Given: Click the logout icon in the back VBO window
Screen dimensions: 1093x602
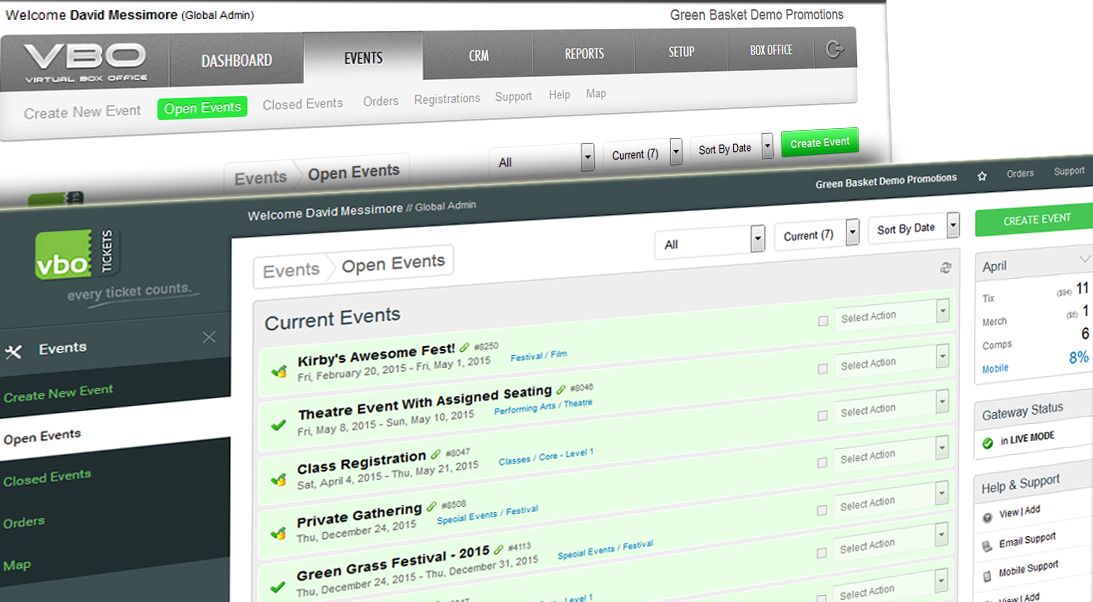Looking at the screenshot, I should (x=834, y=49).
